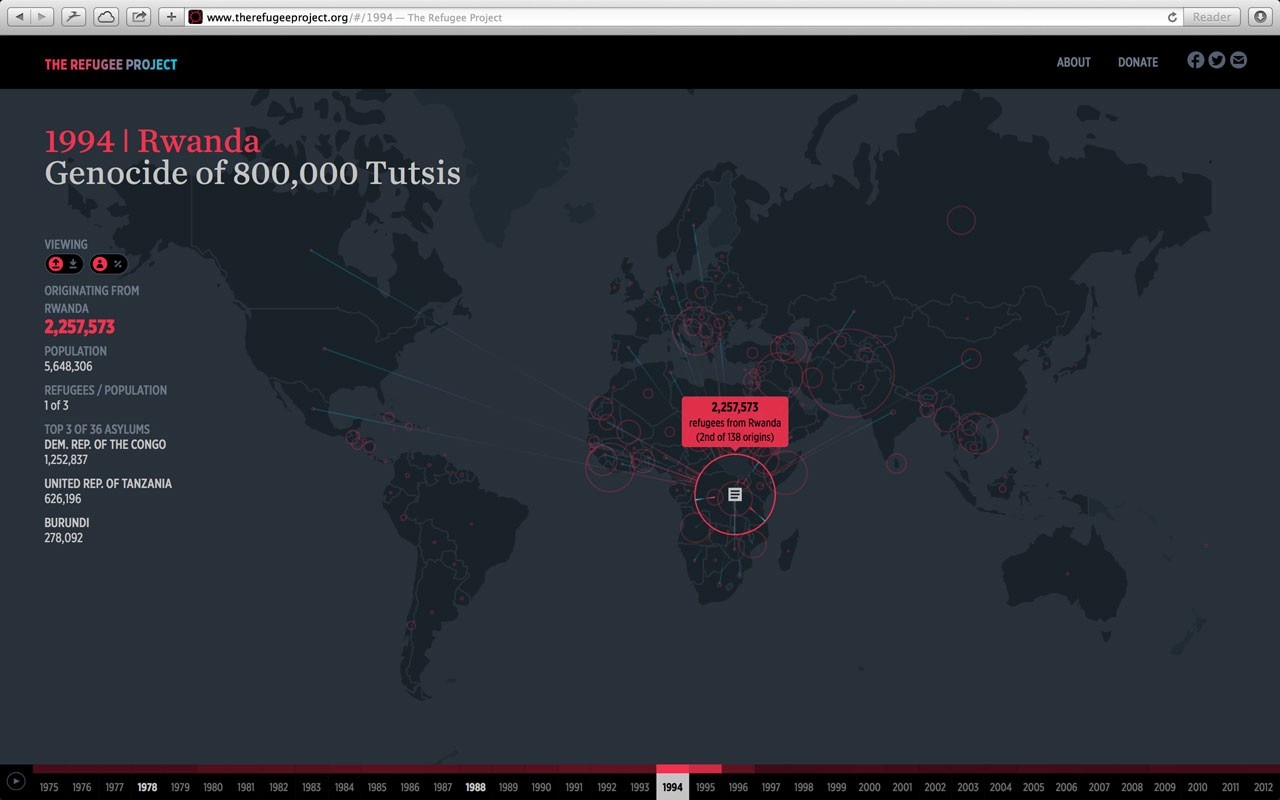Click the Safari share button

[138, 17]
